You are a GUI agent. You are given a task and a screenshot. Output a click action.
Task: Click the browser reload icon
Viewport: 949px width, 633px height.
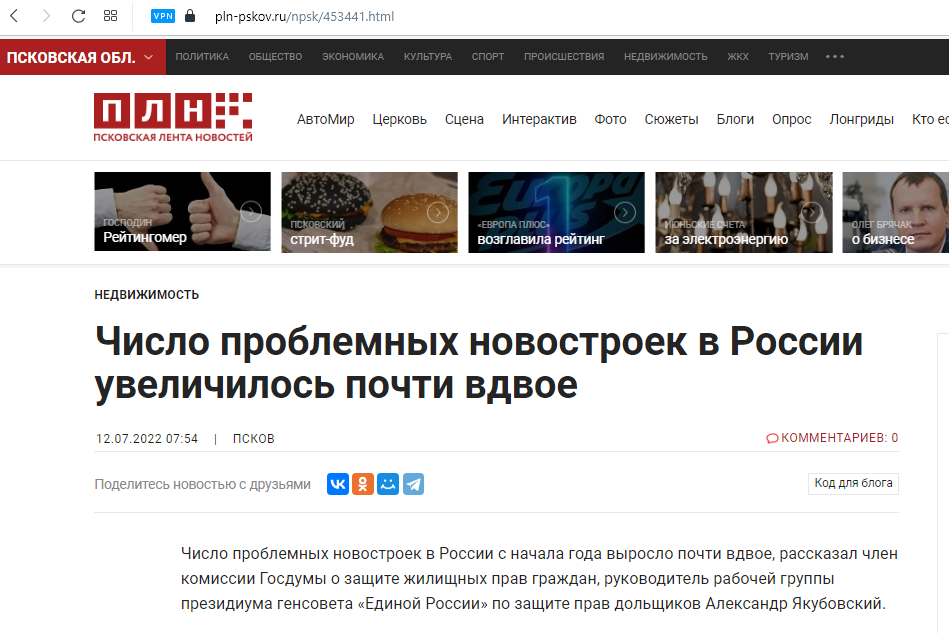(x=78, y=16)
